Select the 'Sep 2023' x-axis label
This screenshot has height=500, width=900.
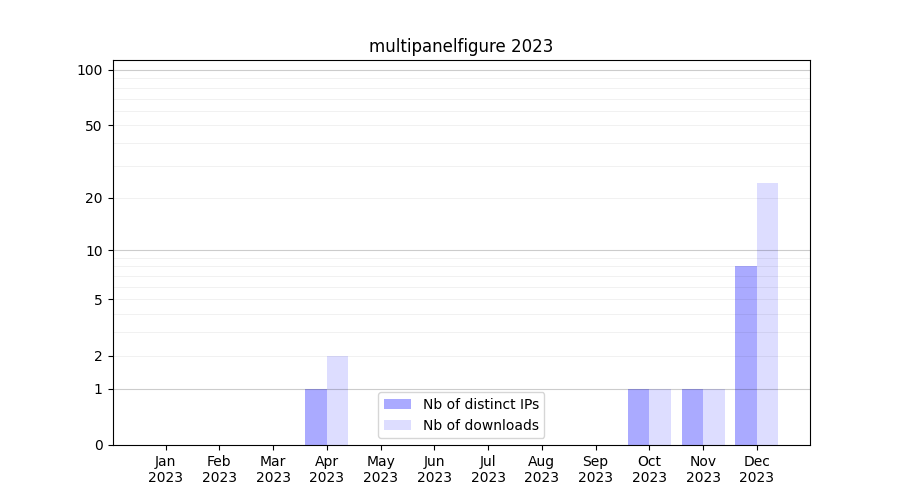tap(595, 469)
